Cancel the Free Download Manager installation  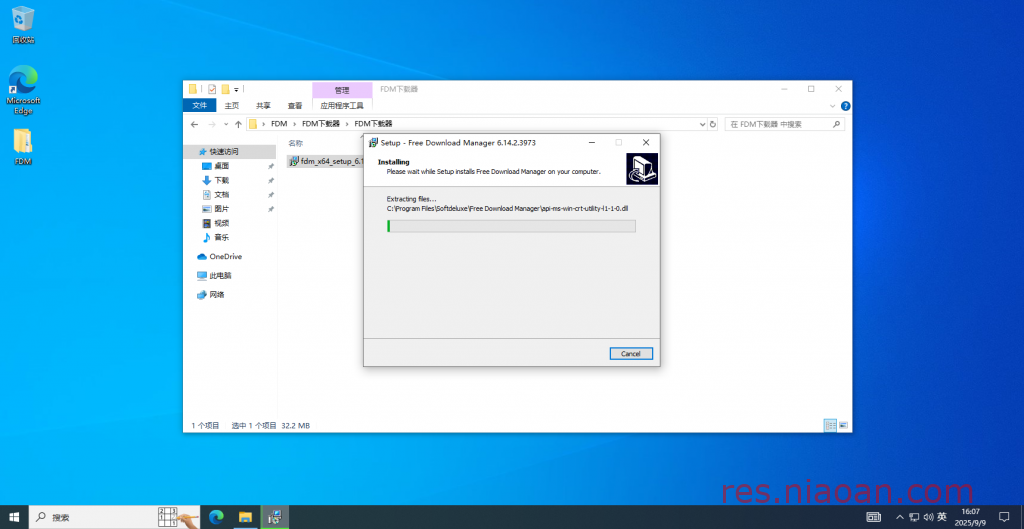(x=631, y=353)
